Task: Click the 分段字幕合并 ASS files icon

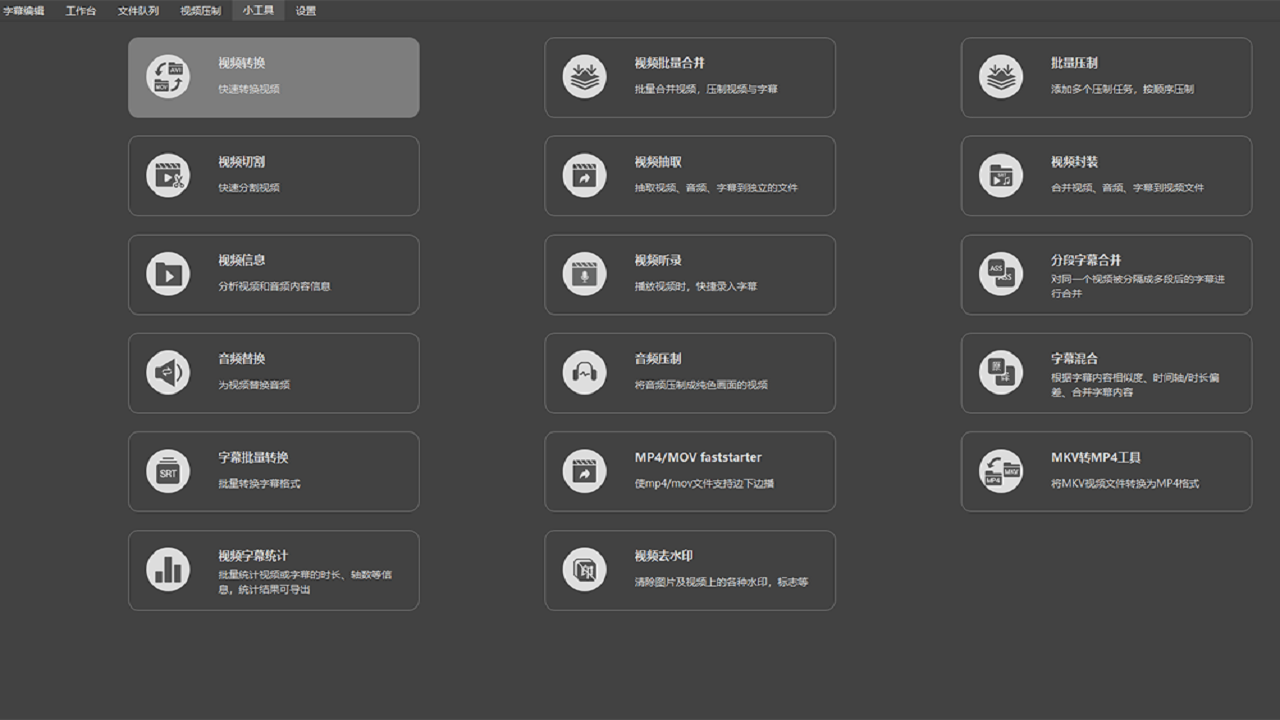Action: [x=1001, y=274]
